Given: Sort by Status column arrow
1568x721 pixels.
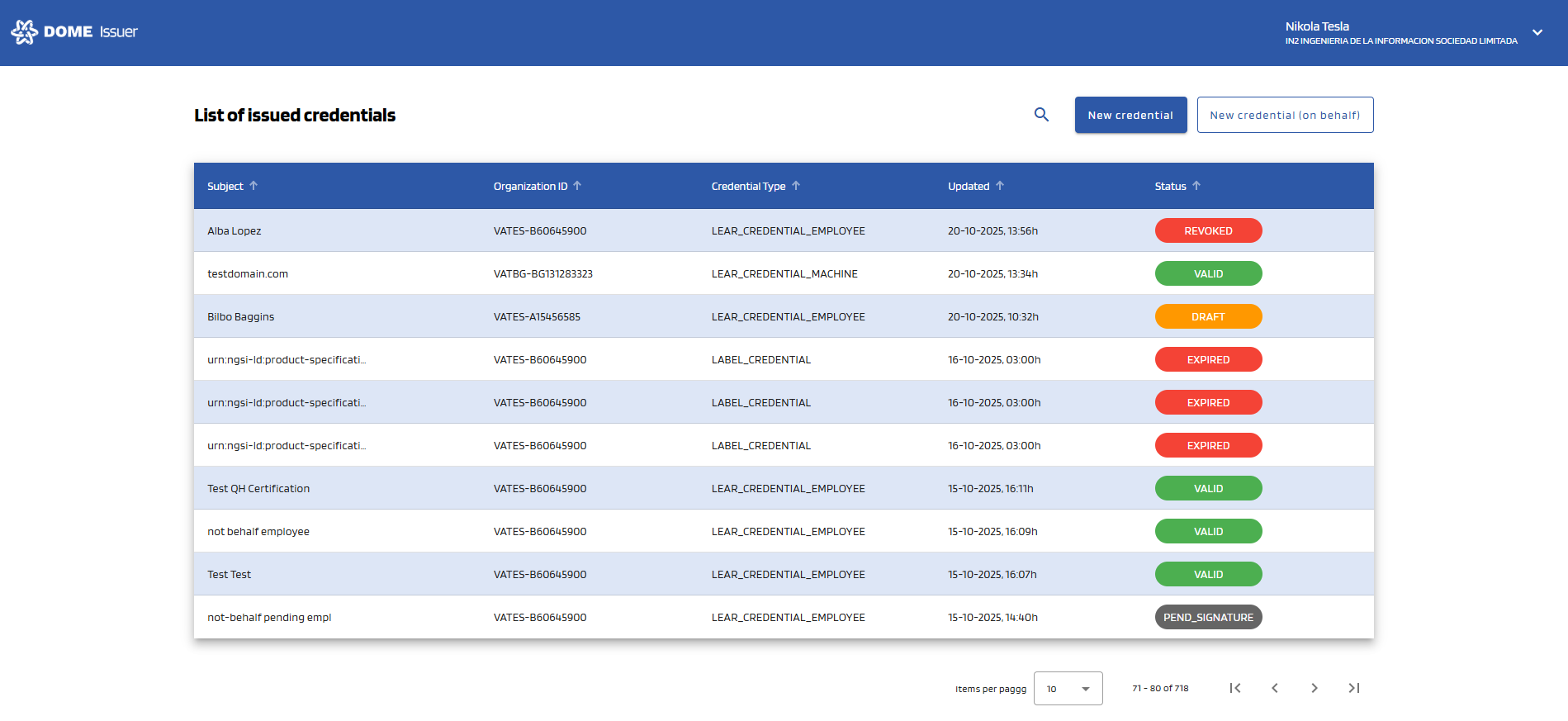Looking at the screenshot, I should coord(1196,186).
